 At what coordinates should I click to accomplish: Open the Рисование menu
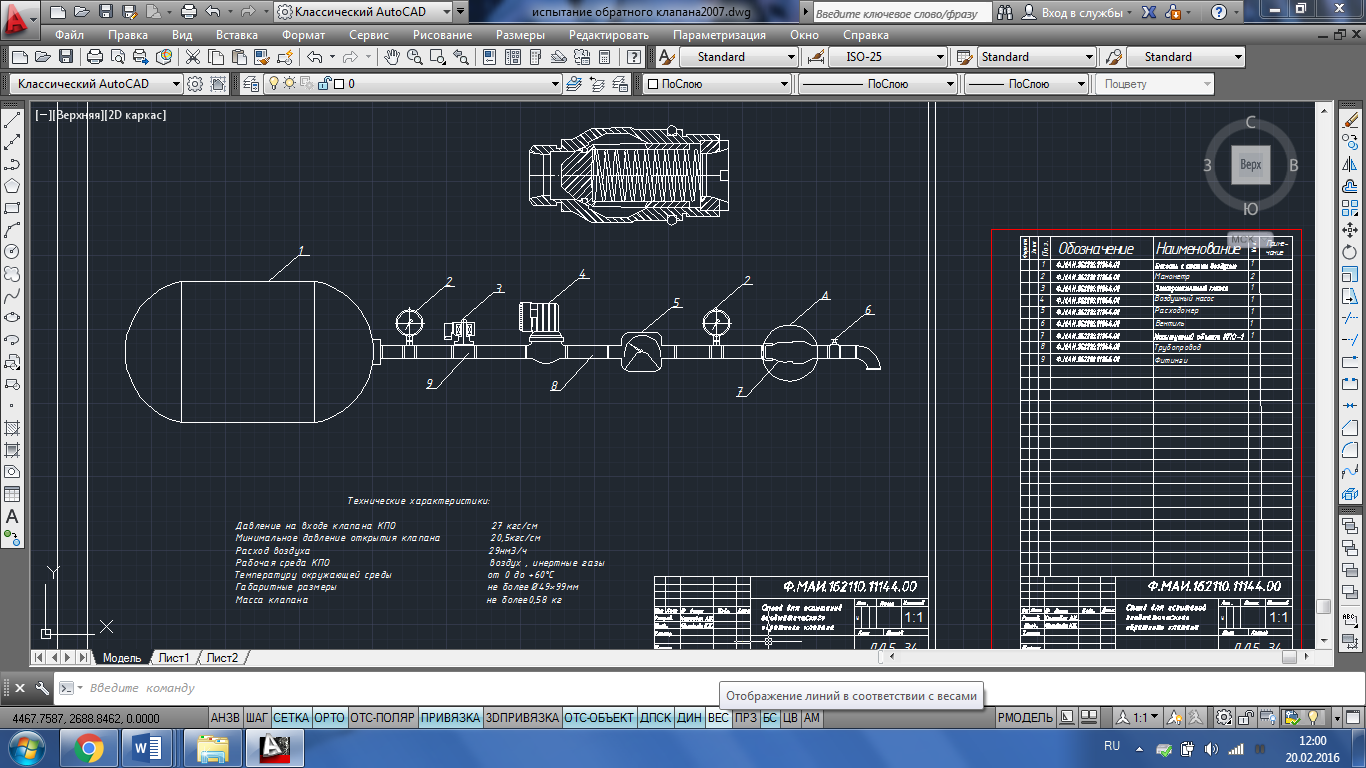click(442, 34)
